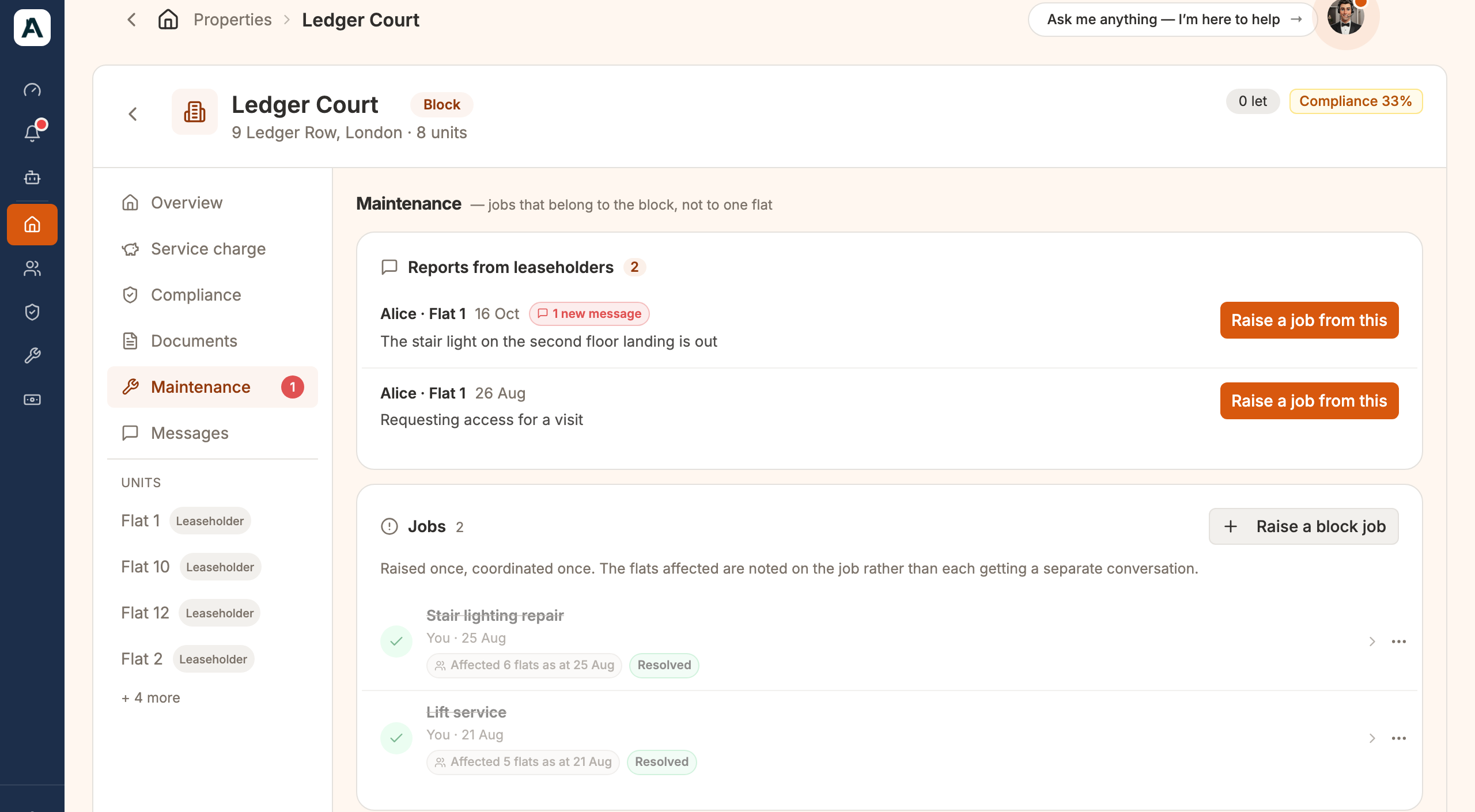
Task: Open the '1 new message' badge
Action: 589,314
